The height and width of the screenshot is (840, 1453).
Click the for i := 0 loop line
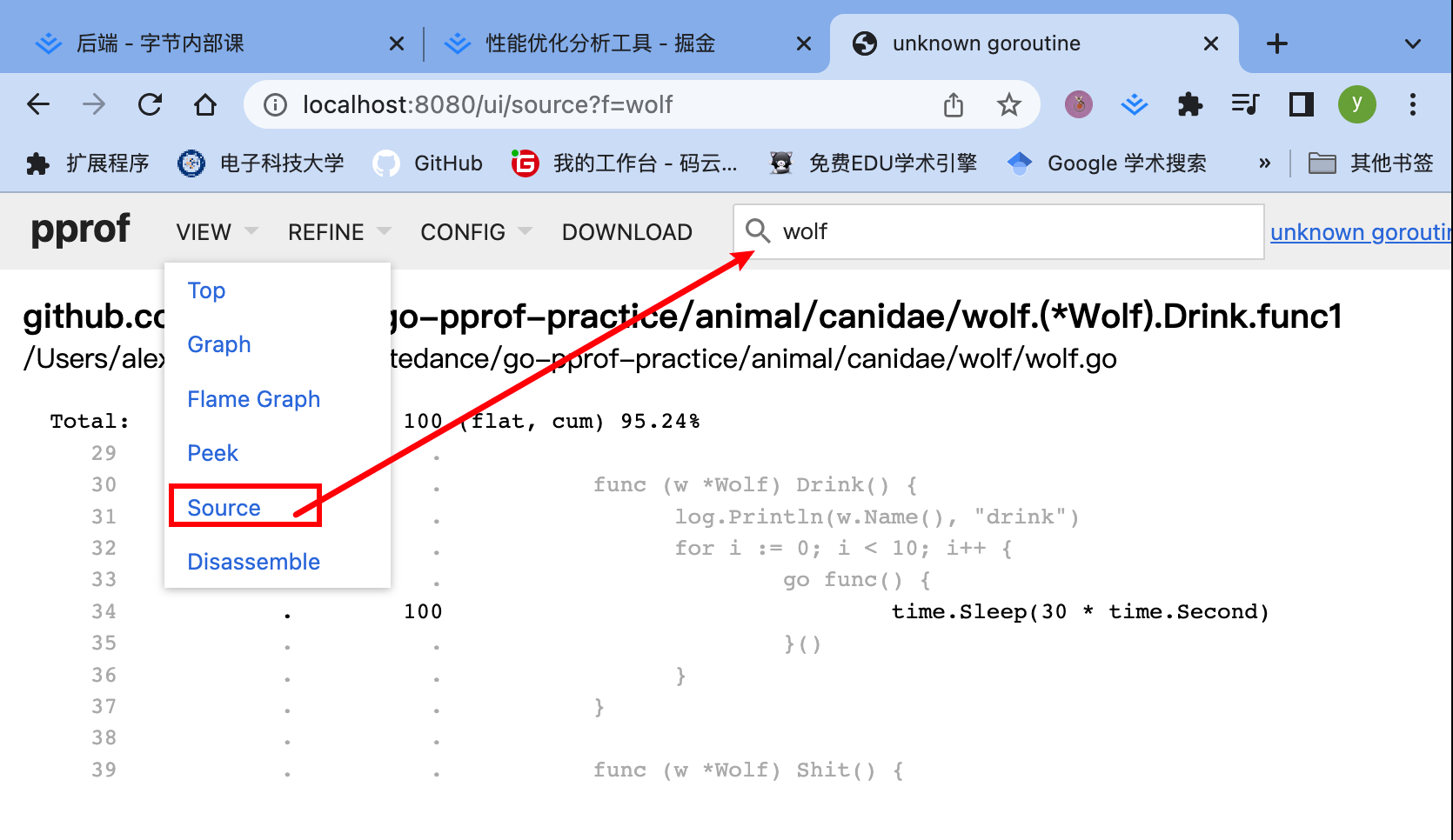(x=844, y=549)
